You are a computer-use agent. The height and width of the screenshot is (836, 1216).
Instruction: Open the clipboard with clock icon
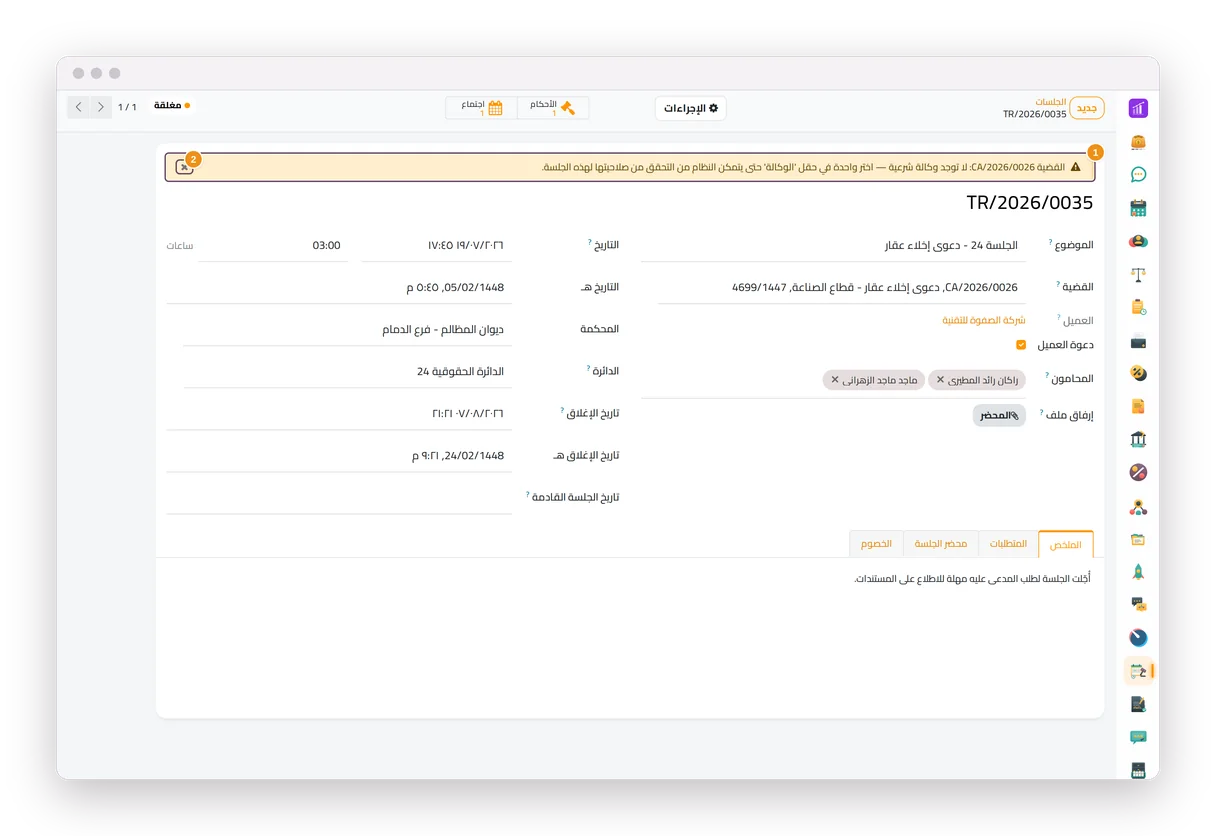coord(1138,307)
